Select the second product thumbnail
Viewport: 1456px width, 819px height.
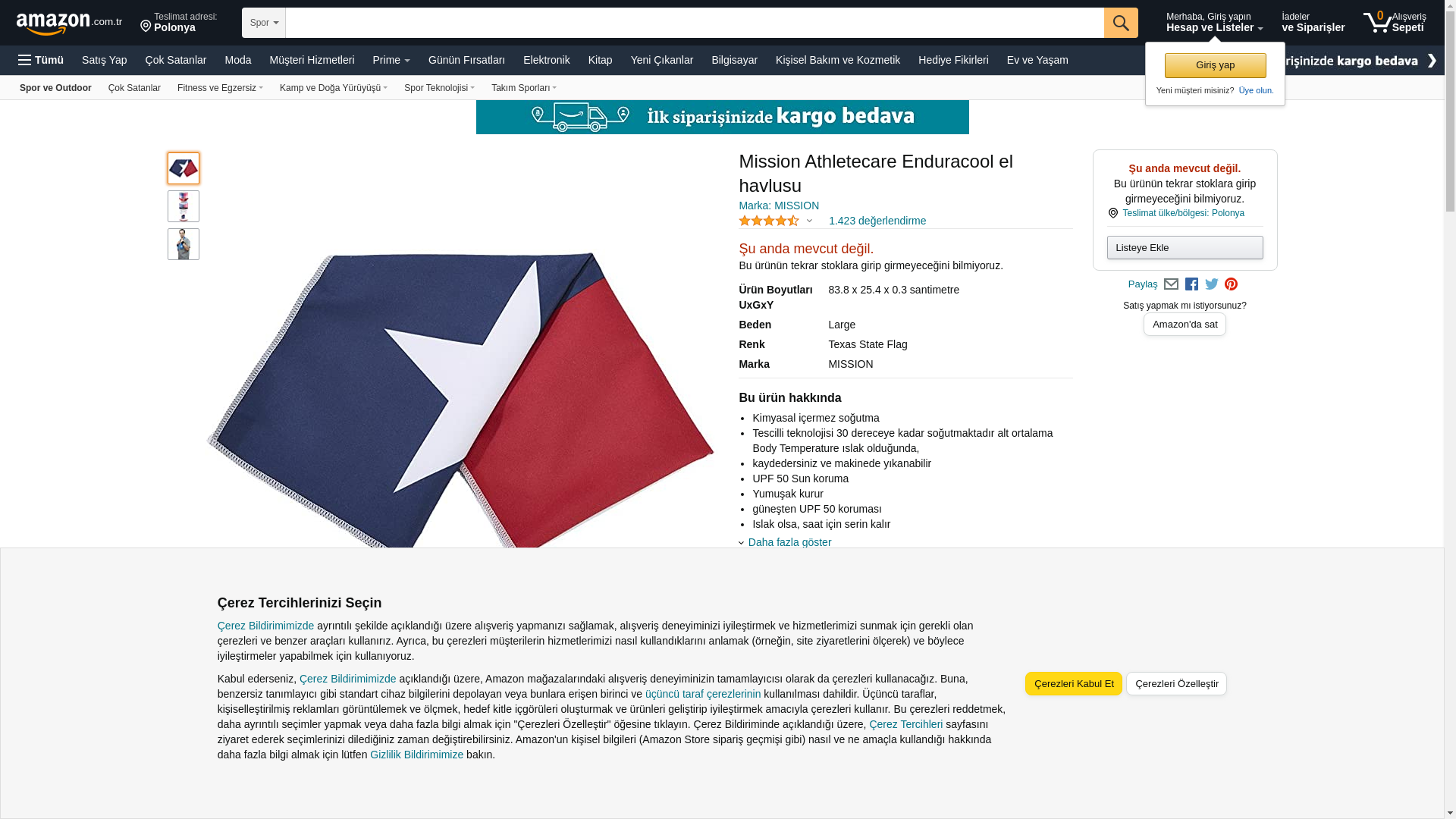[x=184, y=206]
